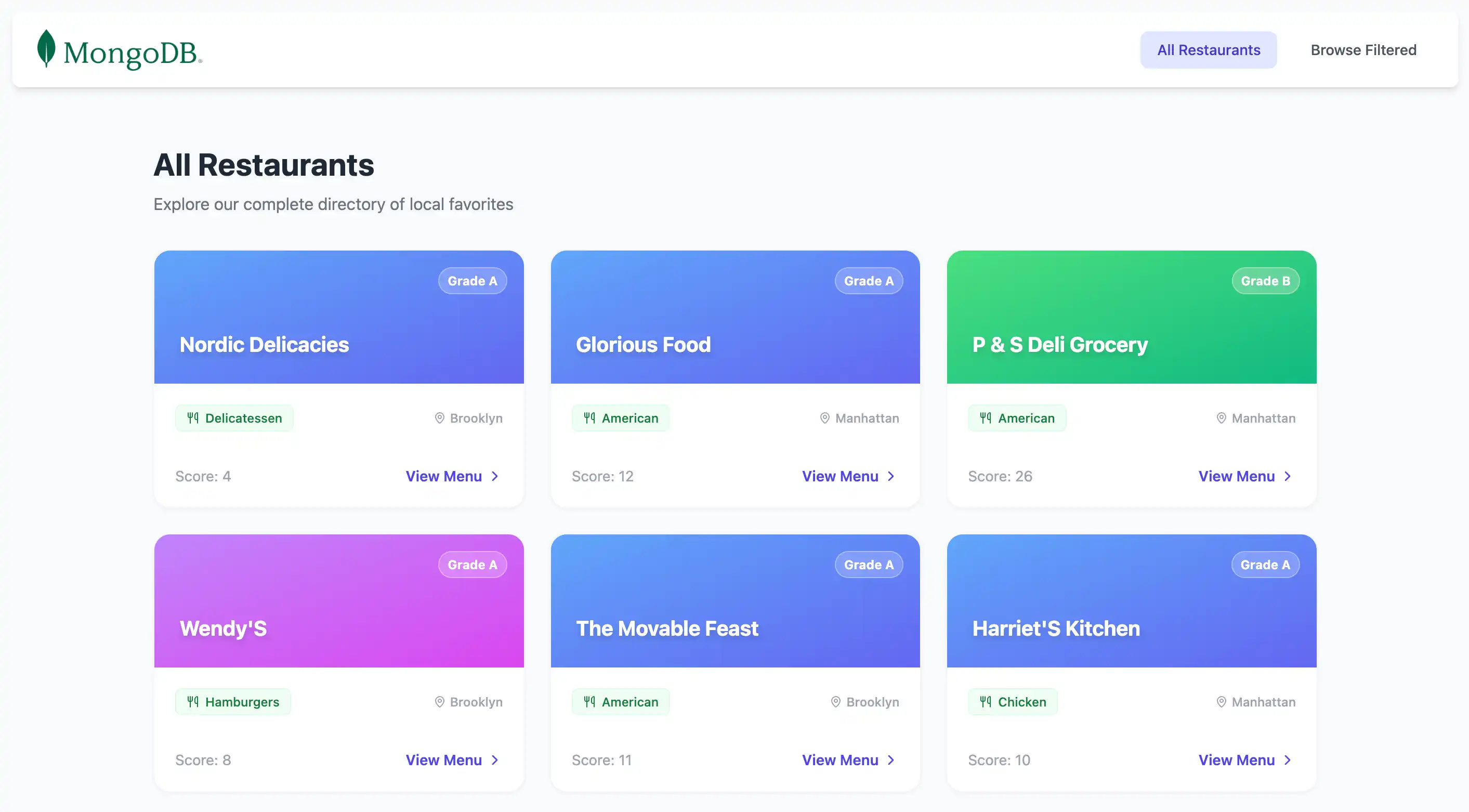Select the Chicken cuisine icon on Harriet'S Kitchen

(986, 701)
